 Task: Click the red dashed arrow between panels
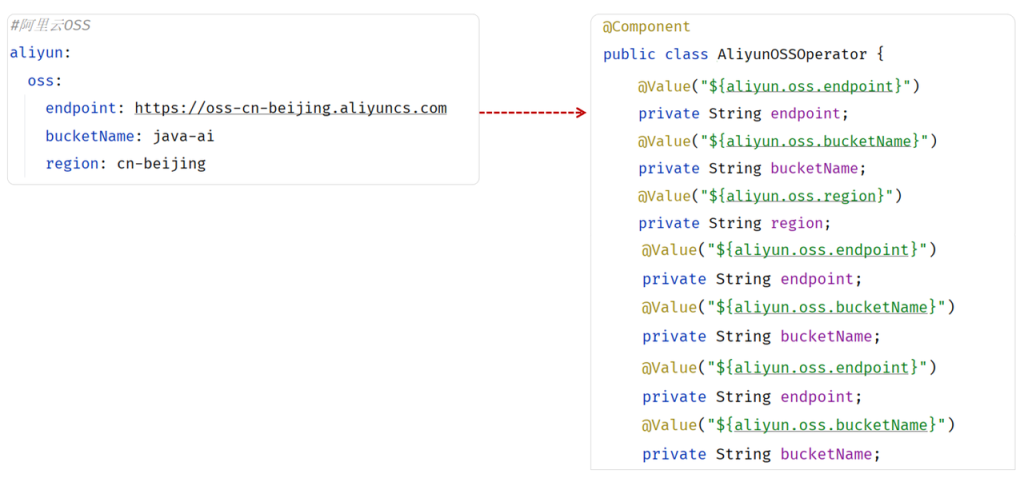coord(532,113)
